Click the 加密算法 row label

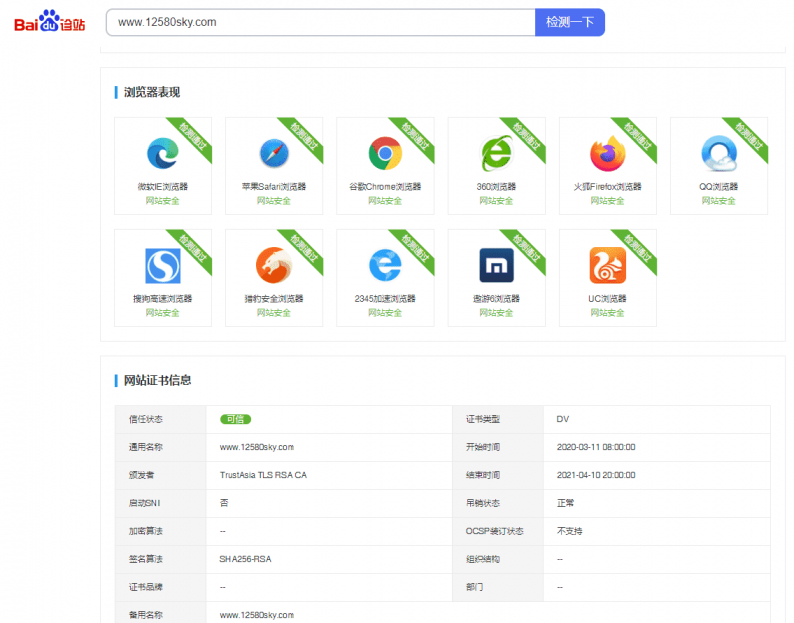click(x=146, y=531)
